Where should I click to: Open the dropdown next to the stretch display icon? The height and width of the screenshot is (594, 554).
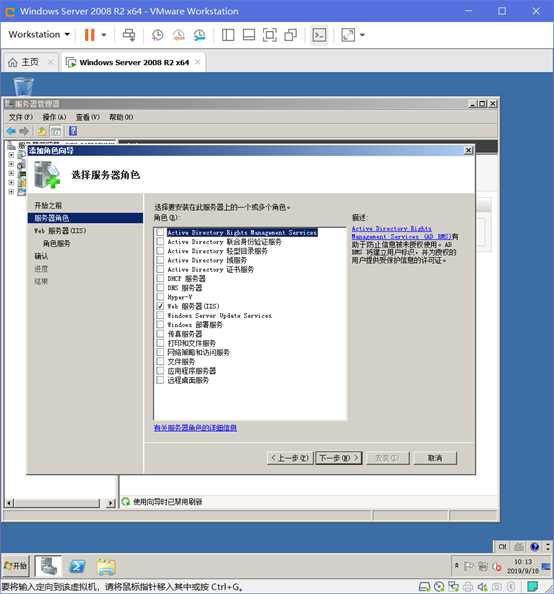362,35
